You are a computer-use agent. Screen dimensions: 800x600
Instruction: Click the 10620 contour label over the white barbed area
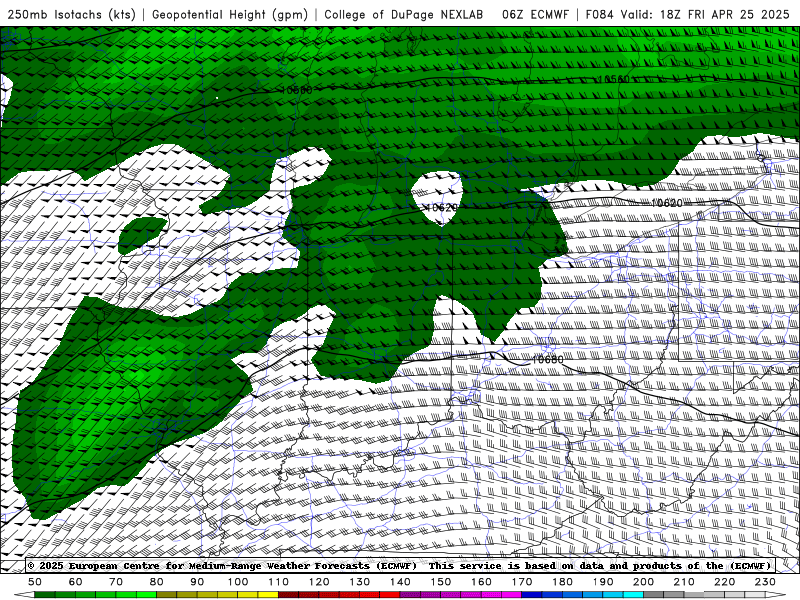666,203
